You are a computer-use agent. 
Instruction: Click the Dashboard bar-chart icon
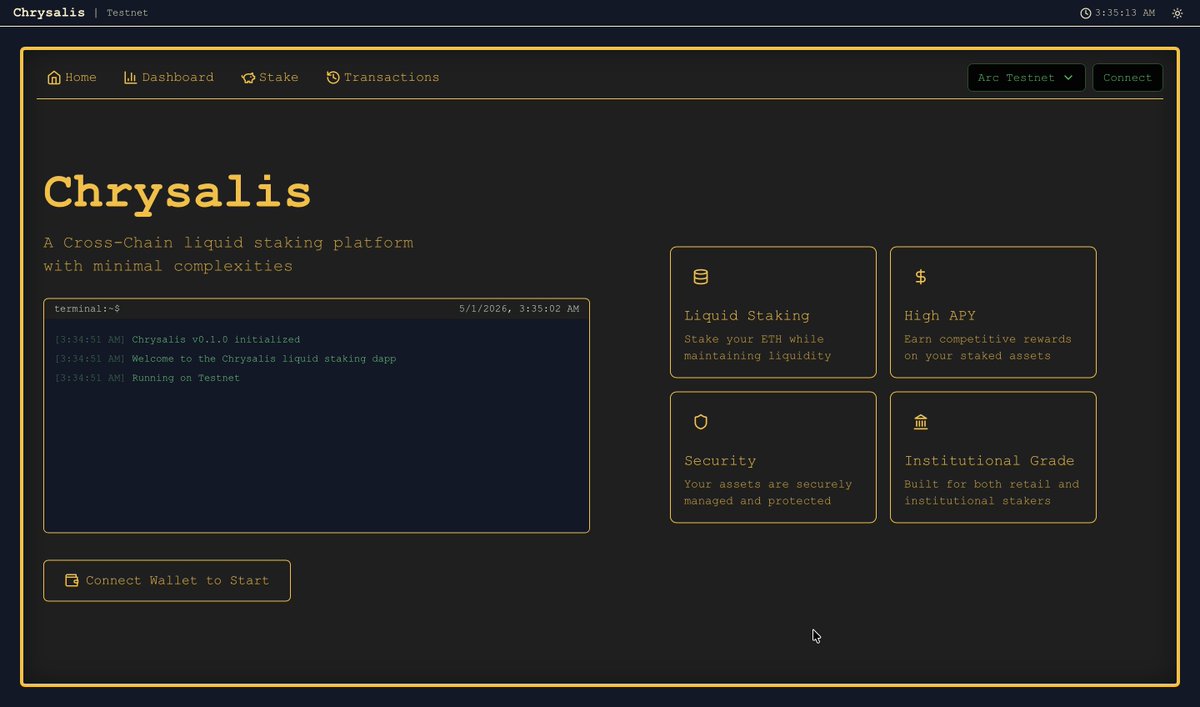point(131,78)
